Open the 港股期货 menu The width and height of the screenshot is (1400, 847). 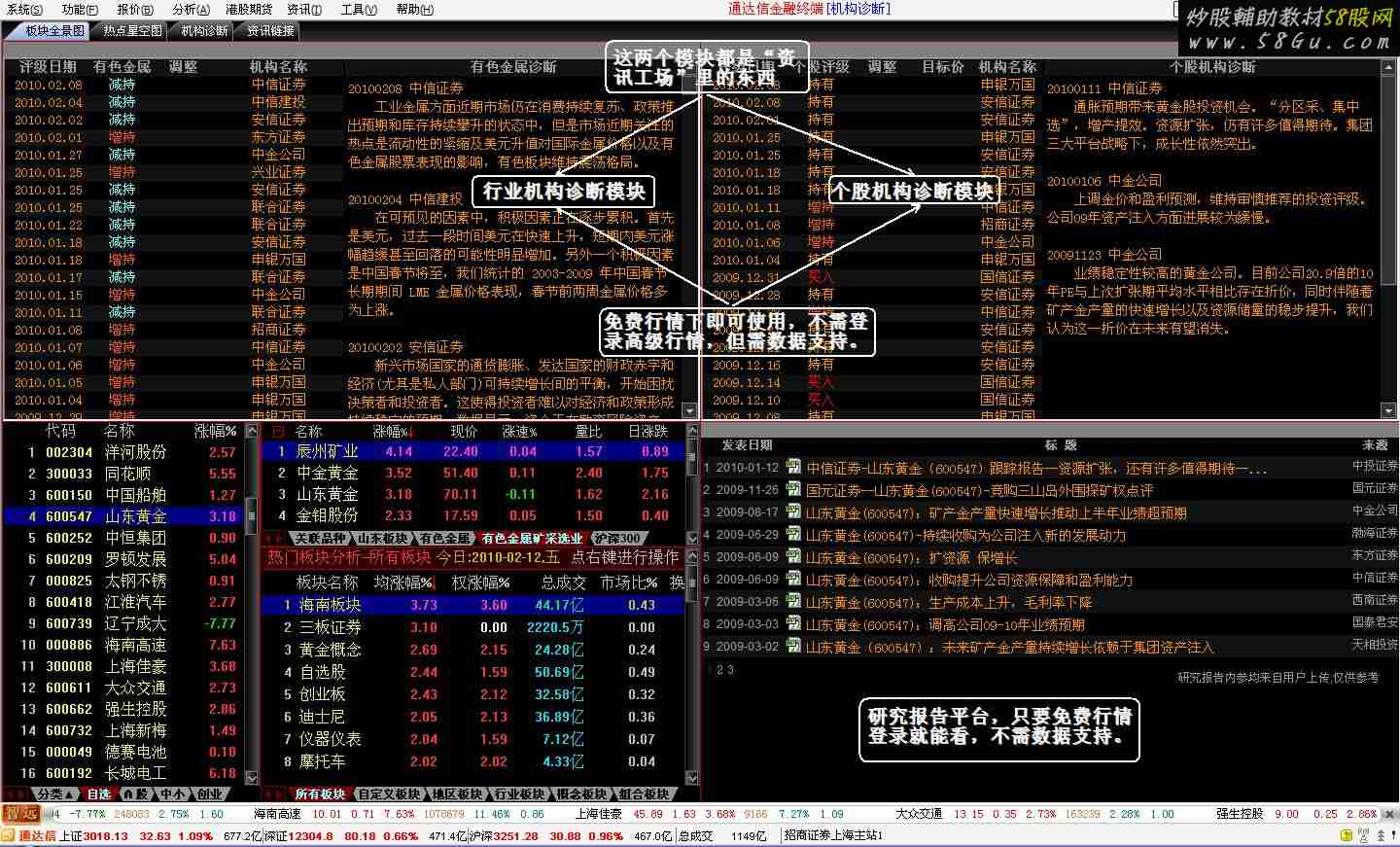[249, 9]
